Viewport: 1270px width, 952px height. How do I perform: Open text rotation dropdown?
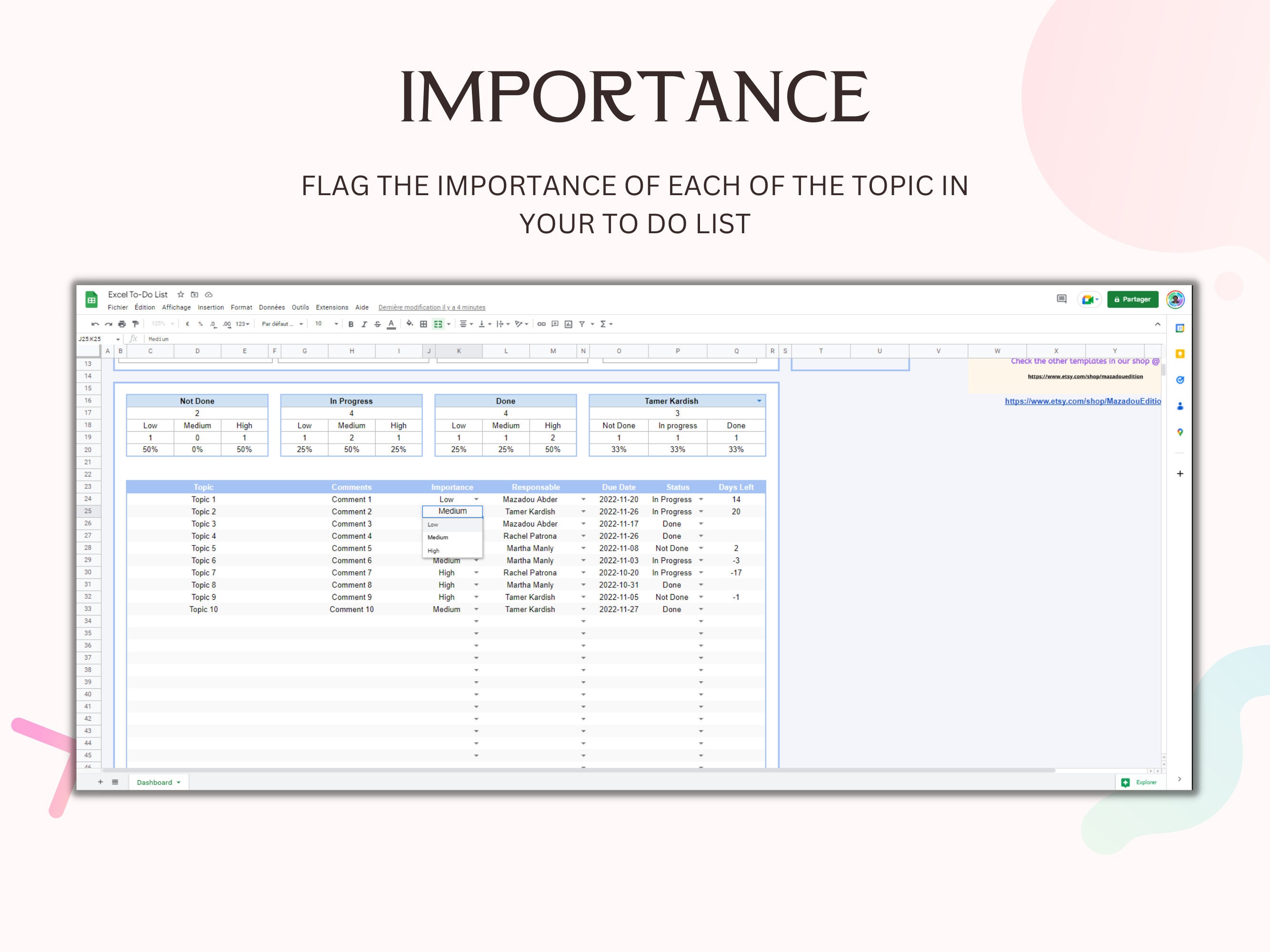click(x=521, y=324)
